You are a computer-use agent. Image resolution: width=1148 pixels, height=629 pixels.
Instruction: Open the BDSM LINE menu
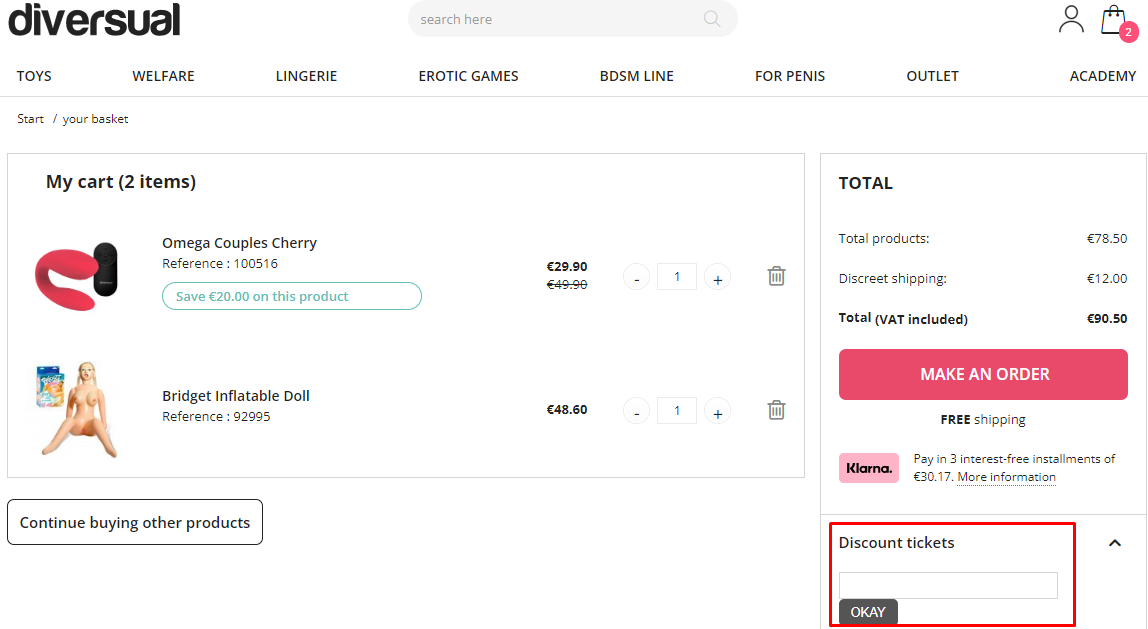coord(637,76)
